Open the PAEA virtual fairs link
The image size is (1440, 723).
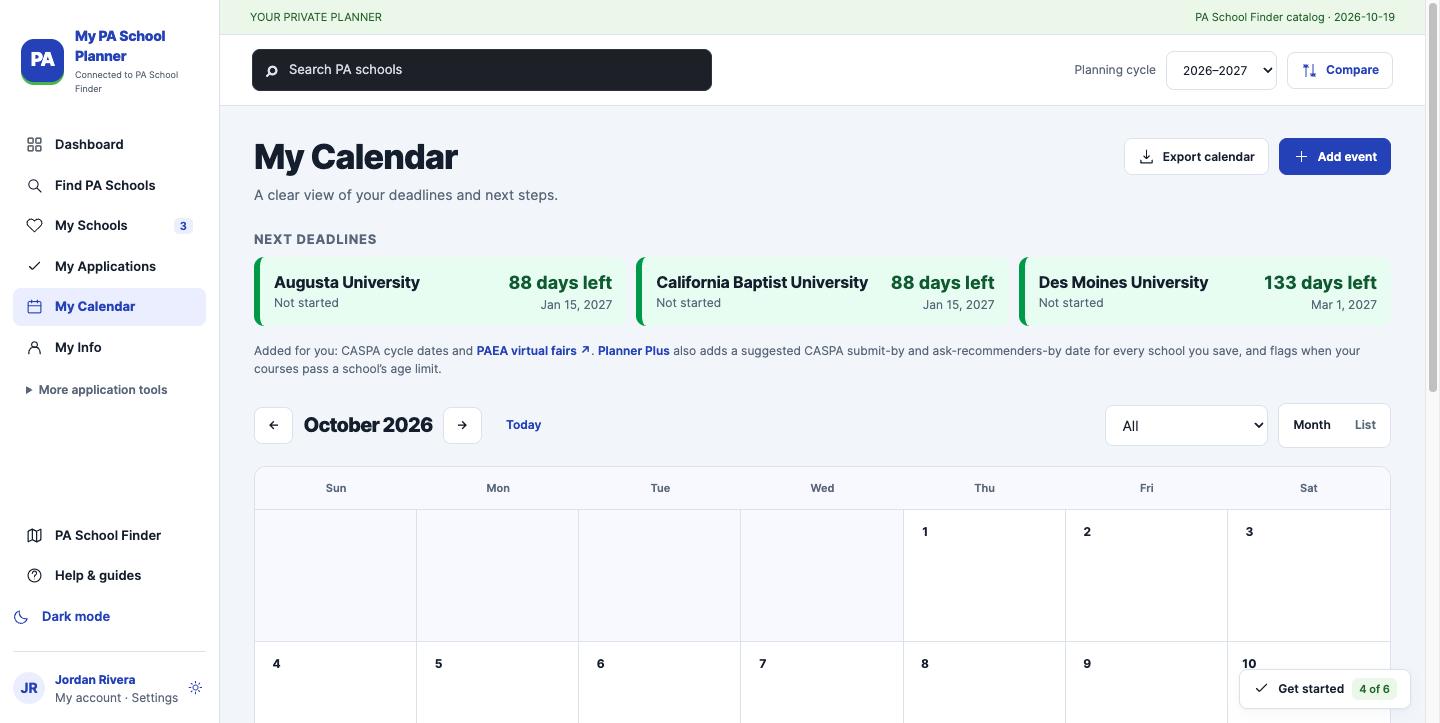click(533, 351)
